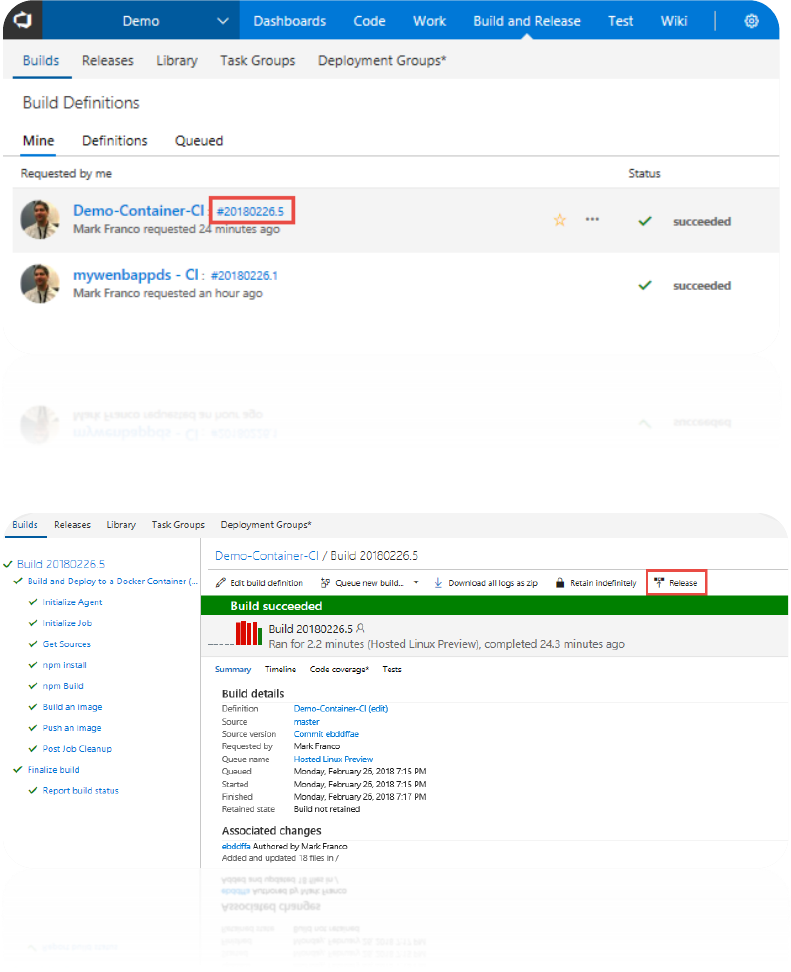Click Mark Franco avatar on mywenbappds row
This screenshot has height=972, width=791.
pyautogui.click(x=40, y=283)
